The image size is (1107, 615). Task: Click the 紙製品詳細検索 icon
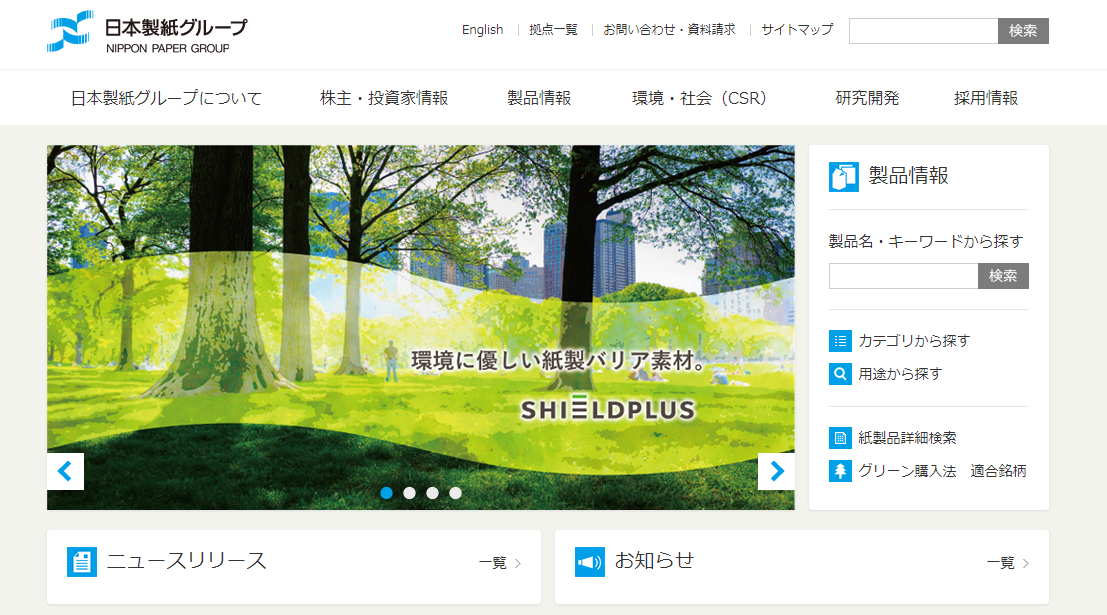840,438
